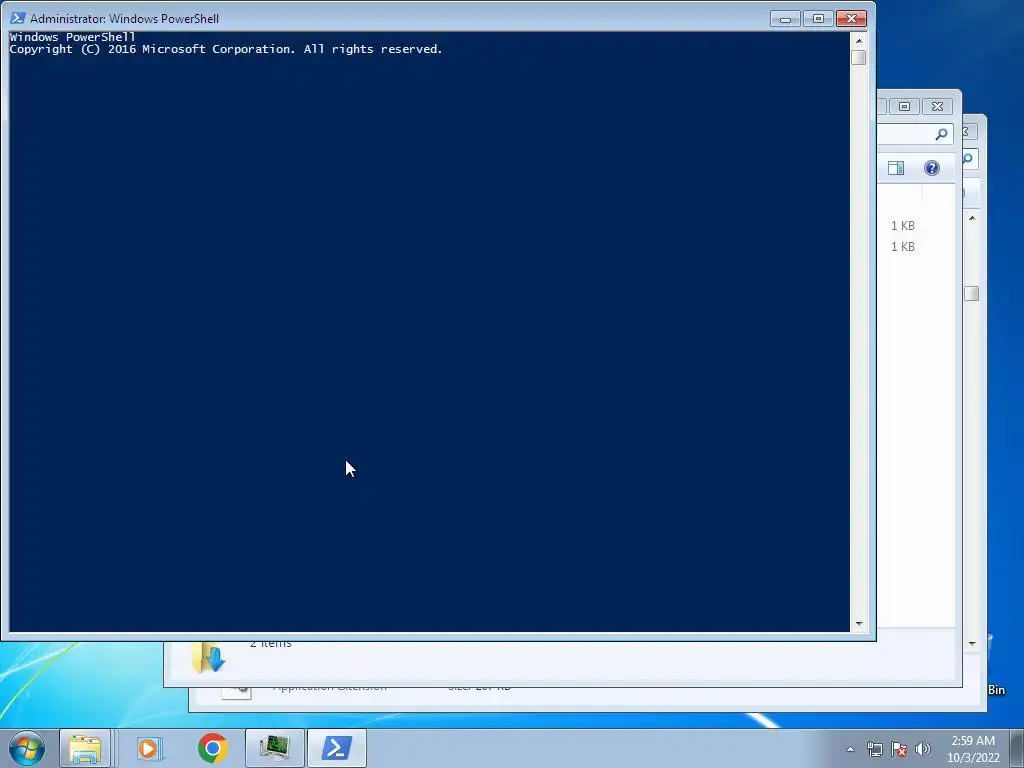Click the second '1 KB' size entry
The image size is (1024, 768).
coord(903,246)
